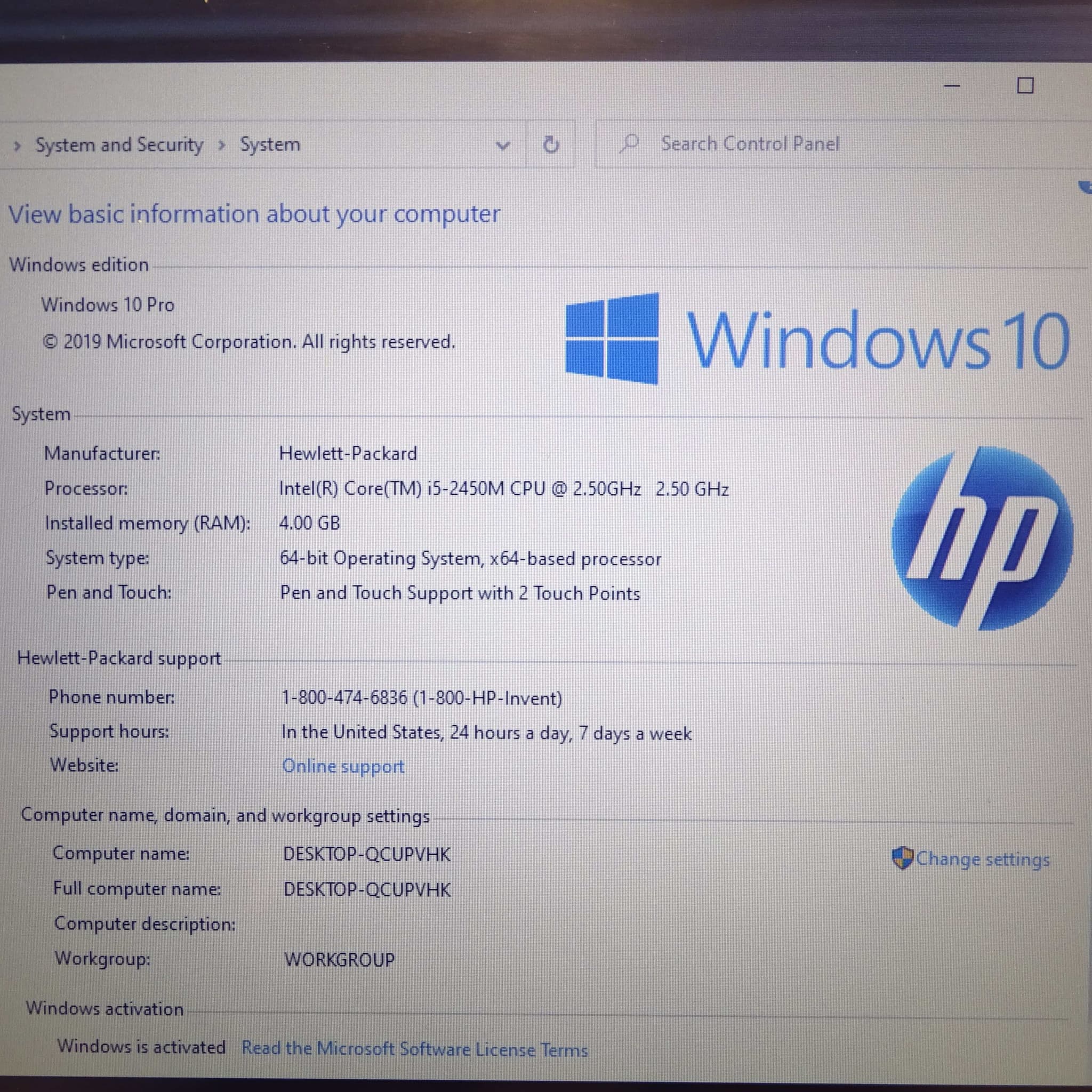The height and width of the screenshot is (1092, 1092).
Task: Select the Full computer name value
Action: point(367,890)
